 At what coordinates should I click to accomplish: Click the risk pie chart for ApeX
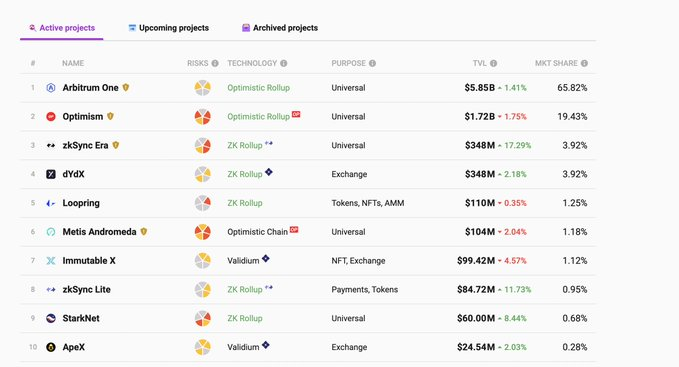(202, 347)
